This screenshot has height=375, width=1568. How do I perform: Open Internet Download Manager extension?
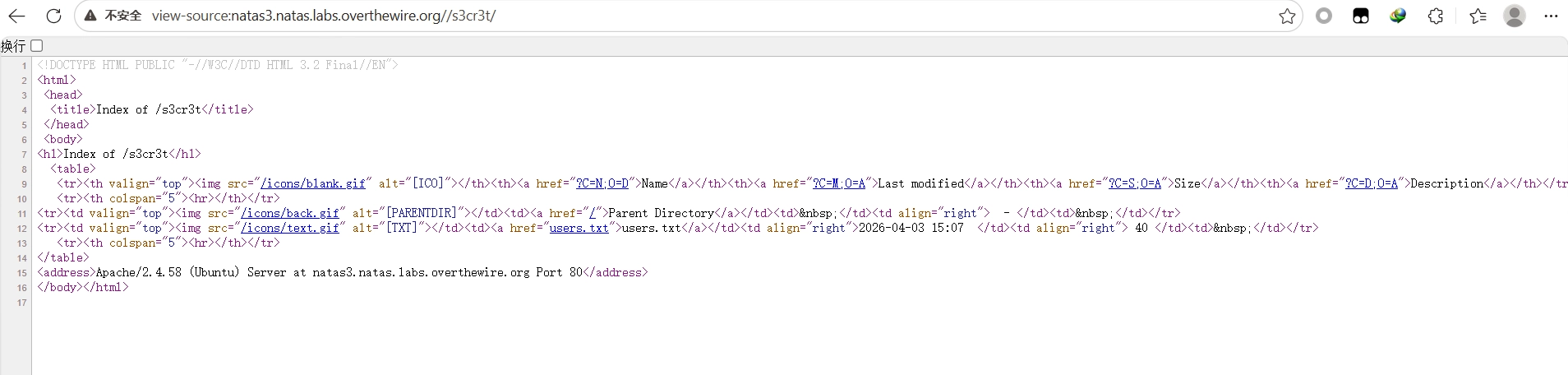(x=1398, y=16)
